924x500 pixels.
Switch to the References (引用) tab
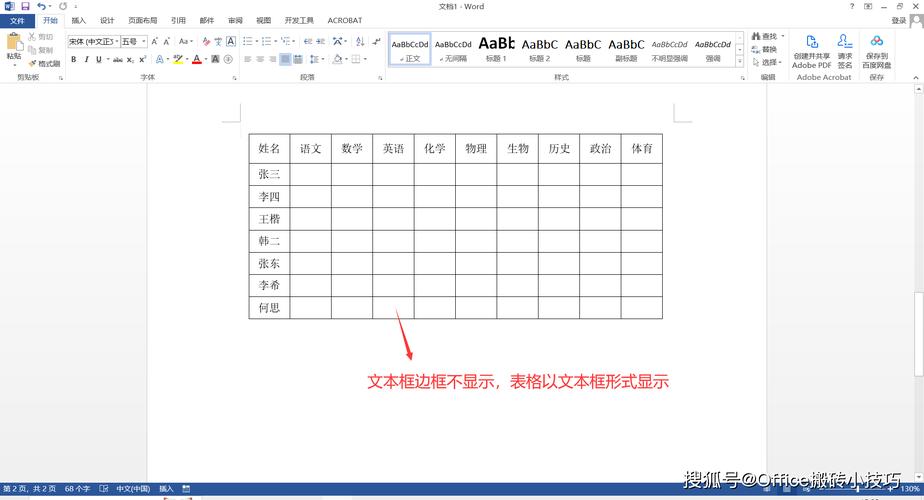pyautogui.click(x=178, y=21)
